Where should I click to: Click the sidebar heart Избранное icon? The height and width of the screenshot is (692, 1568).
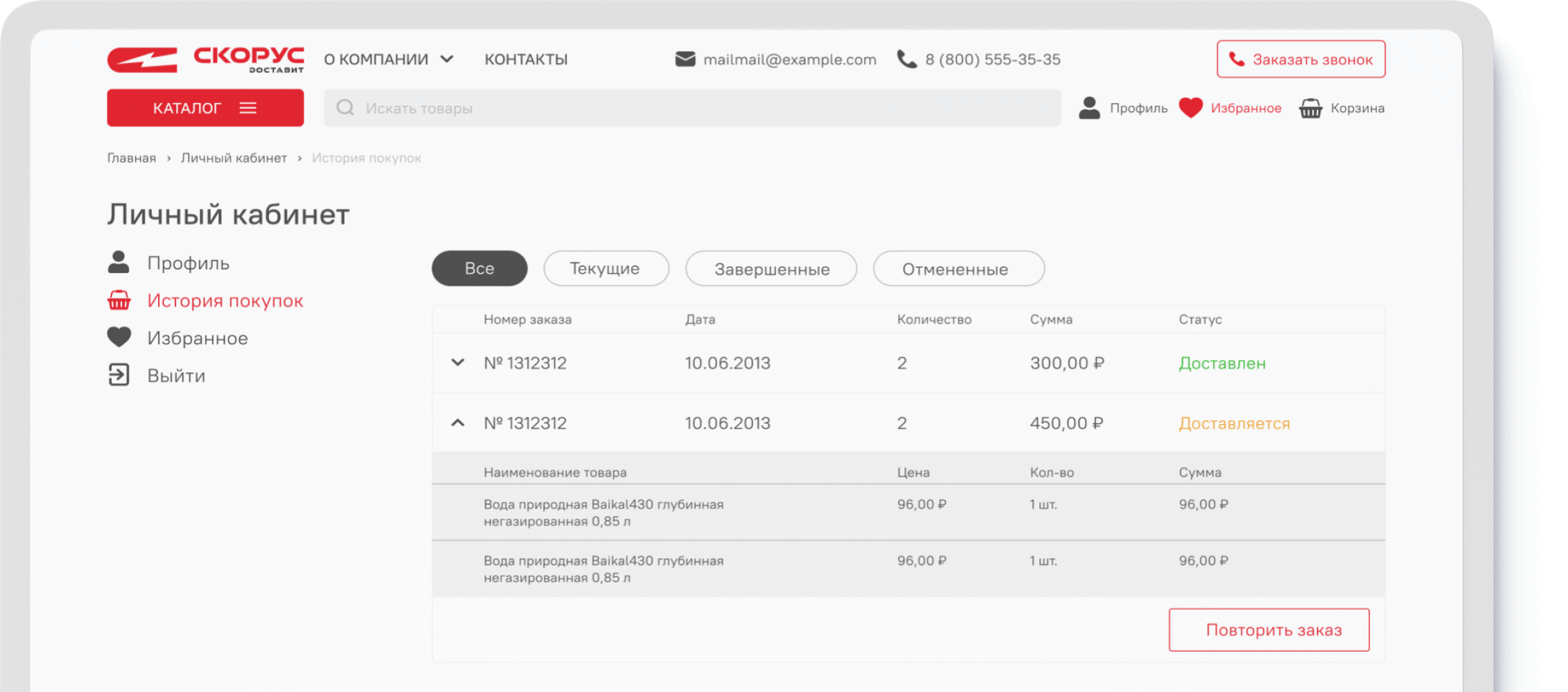pyautogui.click(x=119, y=337)
